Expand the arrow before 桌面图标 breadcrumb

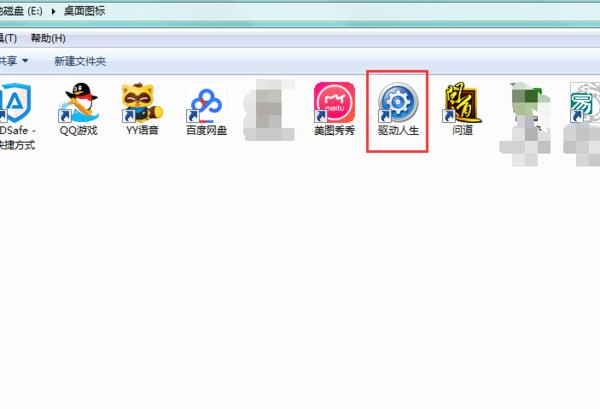pyautogui.click(x=53, y=11)
